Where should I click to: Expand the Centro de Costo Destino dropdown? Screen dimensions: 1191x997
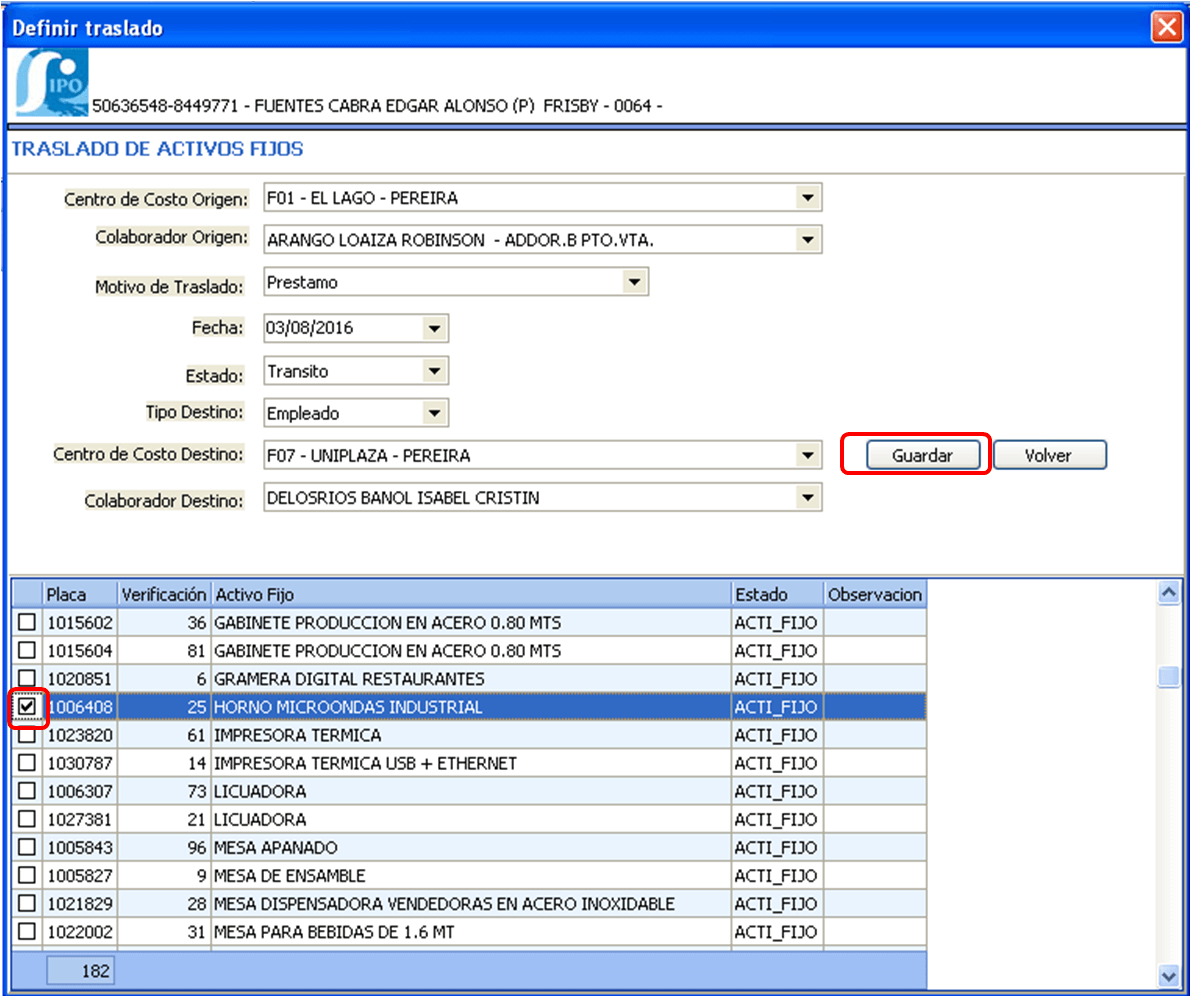click(807, 456)
